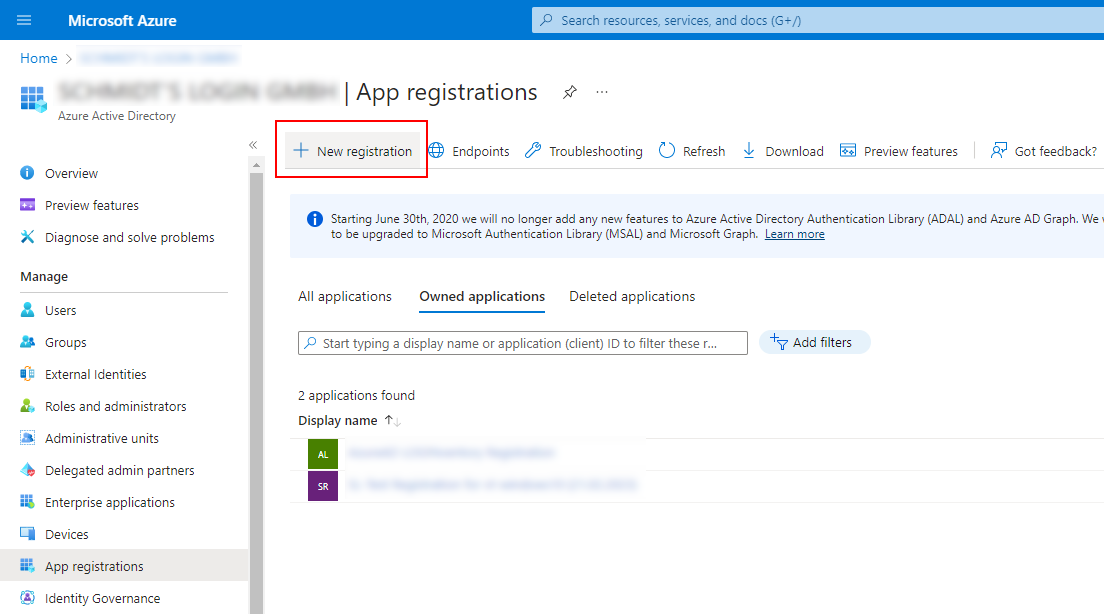Image resolution: width=1104 pixels, height=614 pixels.
Task: Open Roles and administrators
Action: point(115,406)
